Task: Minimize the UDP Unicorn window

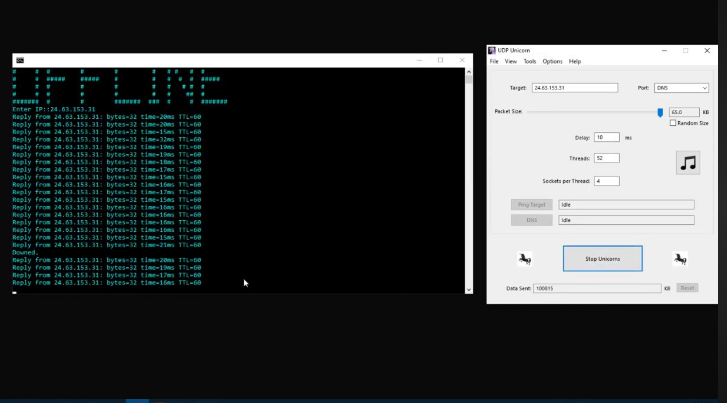Action: 664,51
